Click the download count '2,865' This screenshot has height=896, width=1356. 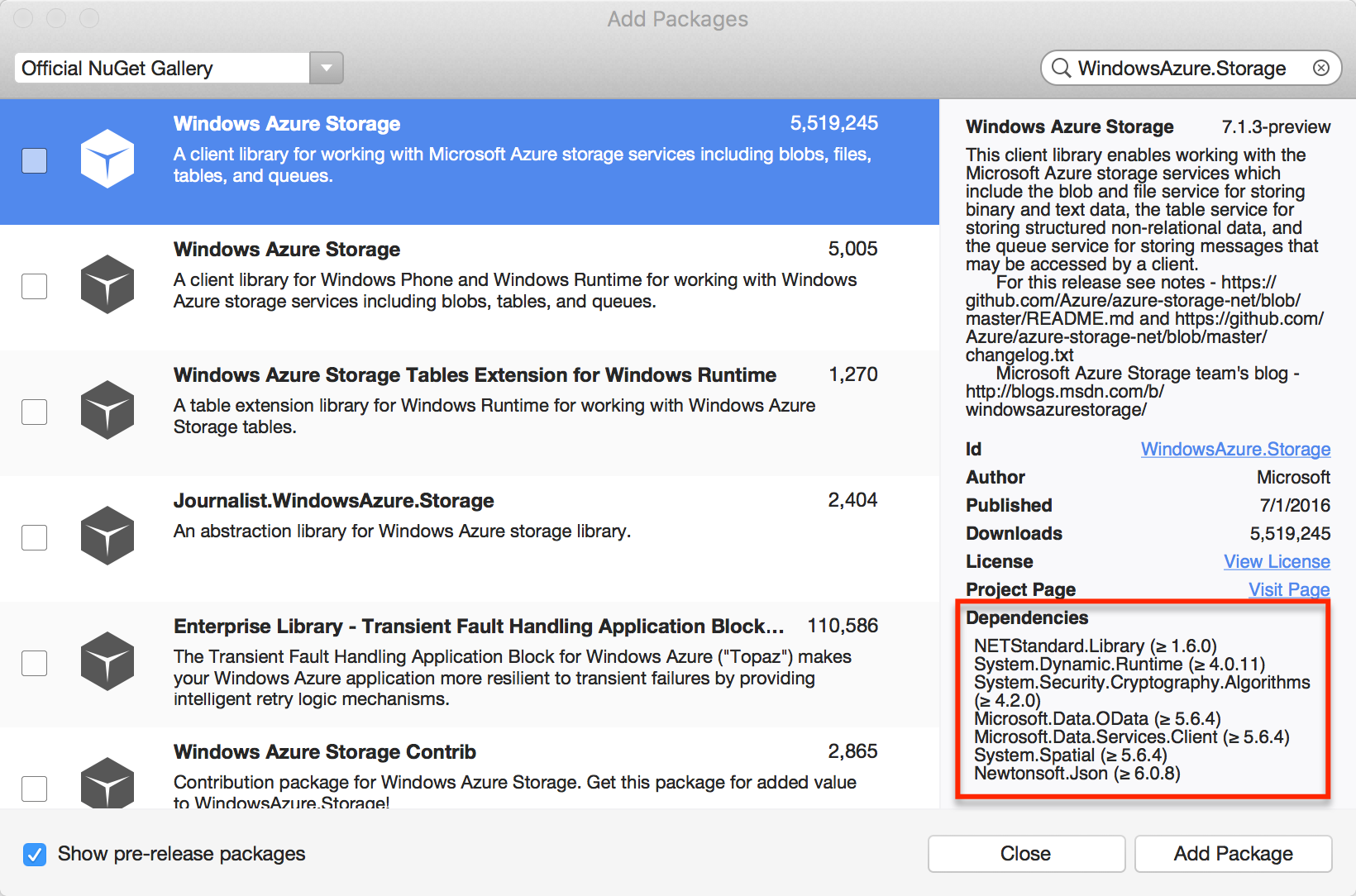[852, 751]
